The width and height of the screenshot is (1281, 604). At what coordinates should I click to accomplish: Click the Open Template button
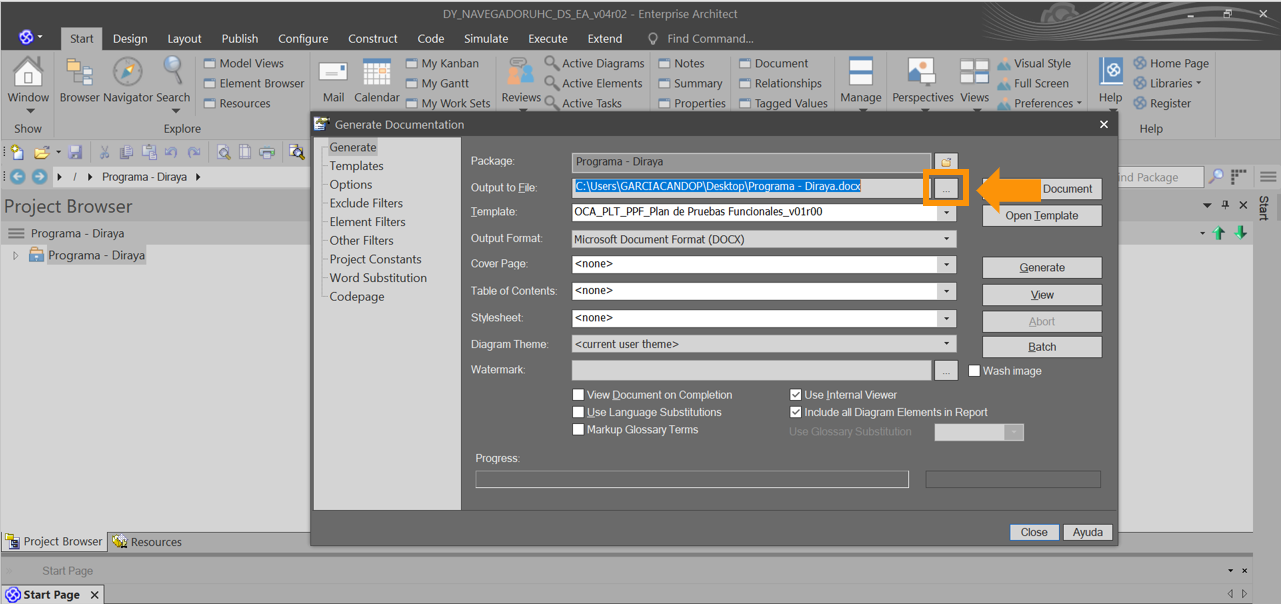1042,216
